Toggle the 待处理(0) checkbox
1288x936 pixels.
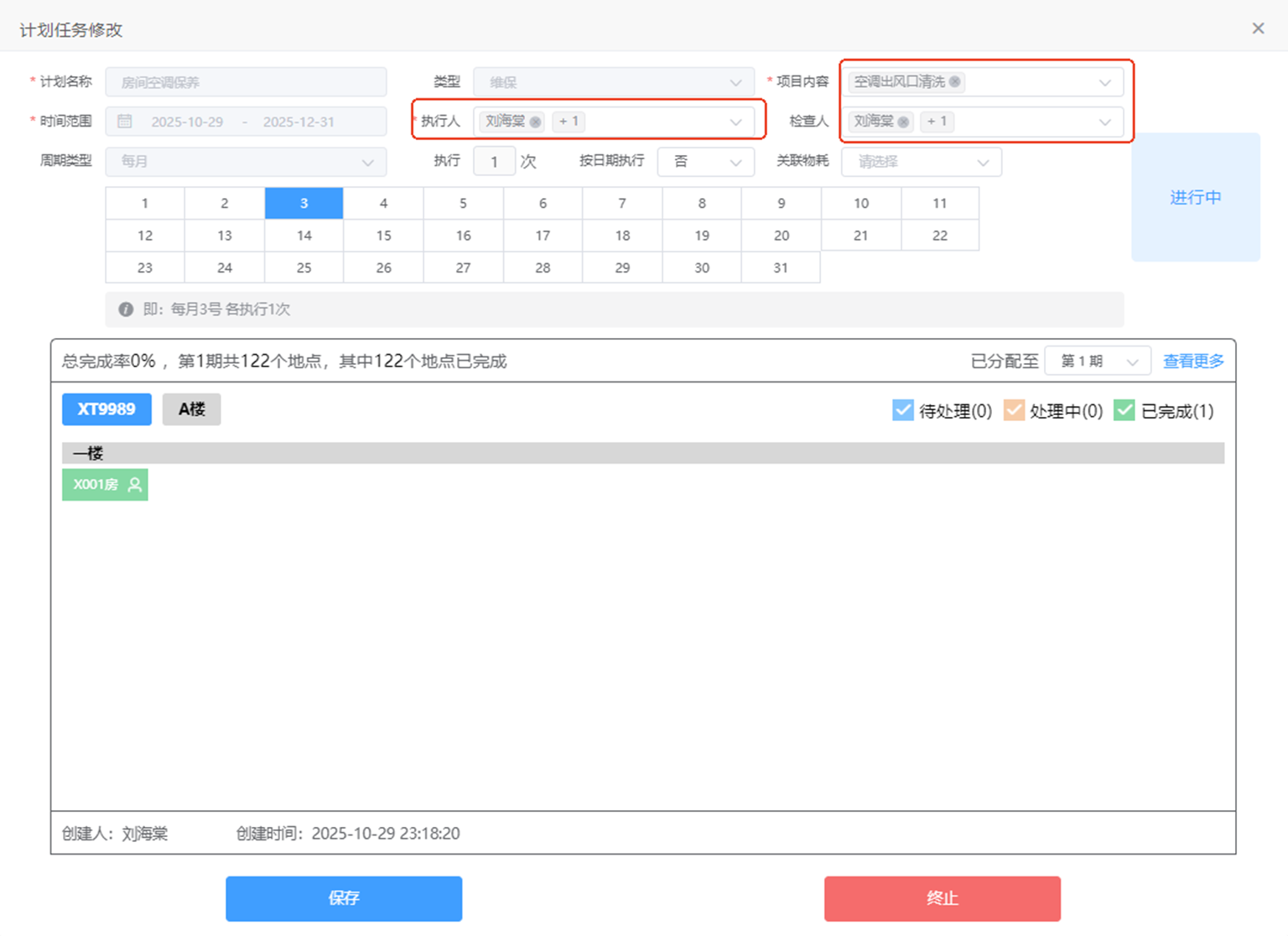point(903,410)
